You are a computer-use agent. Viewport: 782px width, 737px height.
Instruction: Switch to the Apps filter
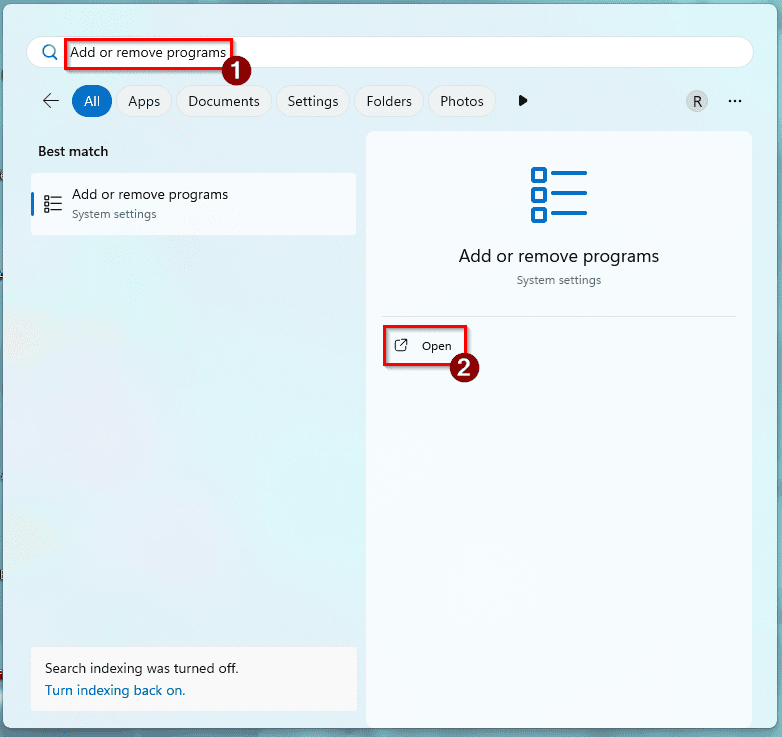click(x=144, y=101)
